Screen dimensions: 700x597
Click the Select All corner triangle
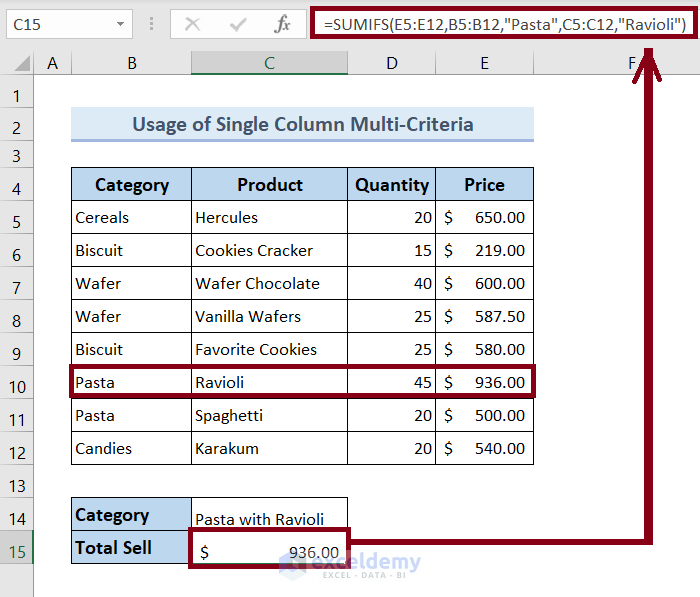[x=21, y=64]
